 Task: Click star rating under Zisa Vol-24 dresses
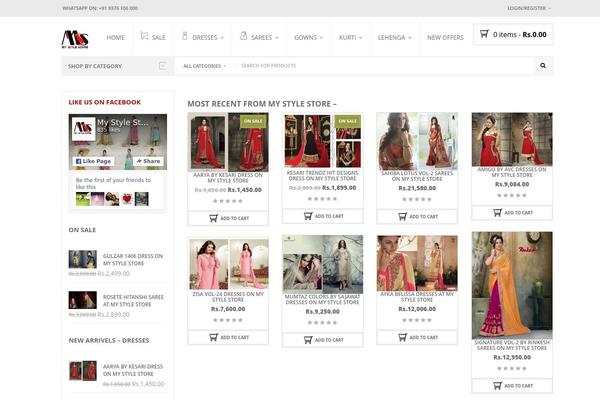[228, 320]
